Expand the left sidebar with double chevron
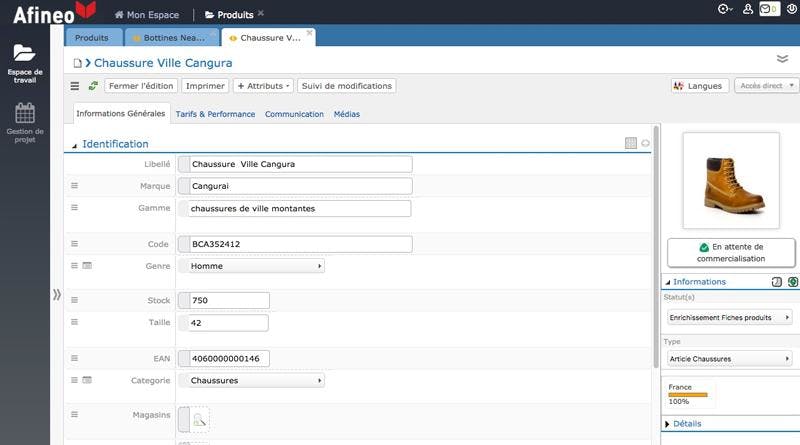Screen dimensions: 800x445 (x=57, y=294)
